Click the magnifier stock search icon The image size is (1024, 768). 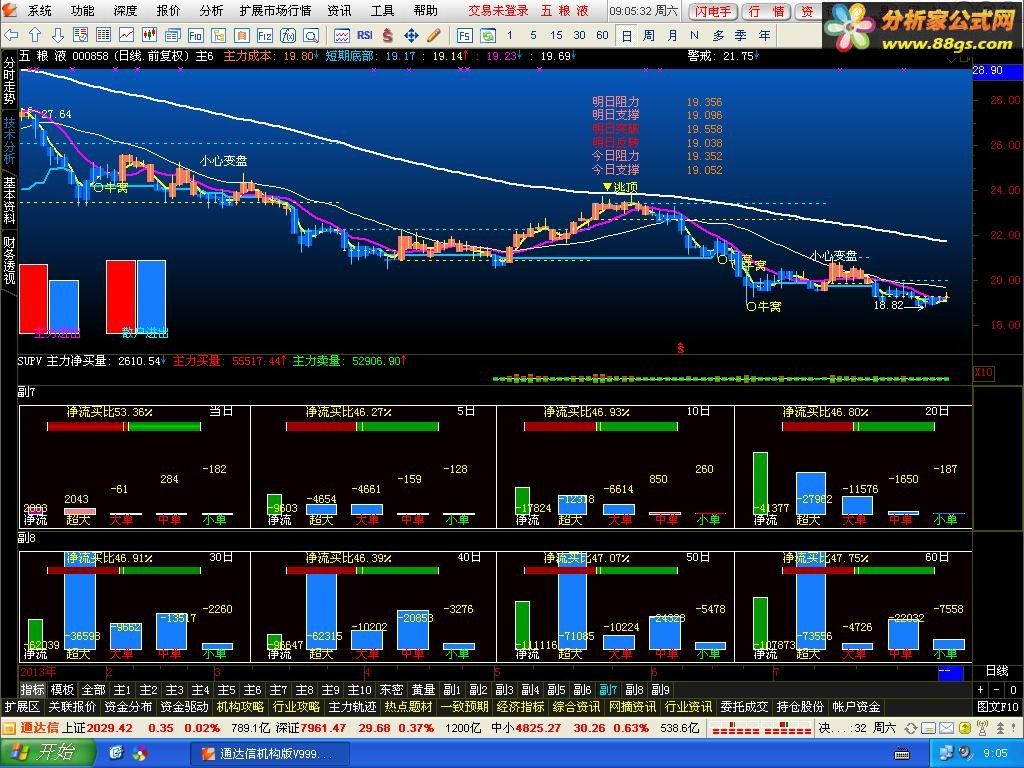(311, 35)
